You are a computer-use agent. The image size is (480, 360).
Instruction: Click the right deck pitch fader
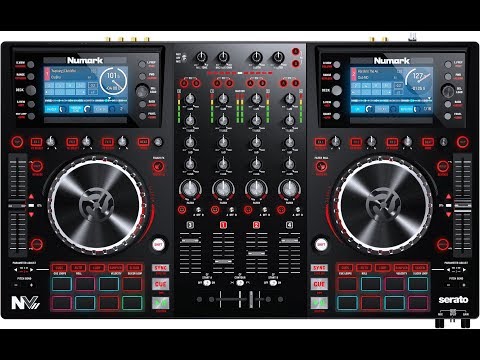[x=462, y=206]
